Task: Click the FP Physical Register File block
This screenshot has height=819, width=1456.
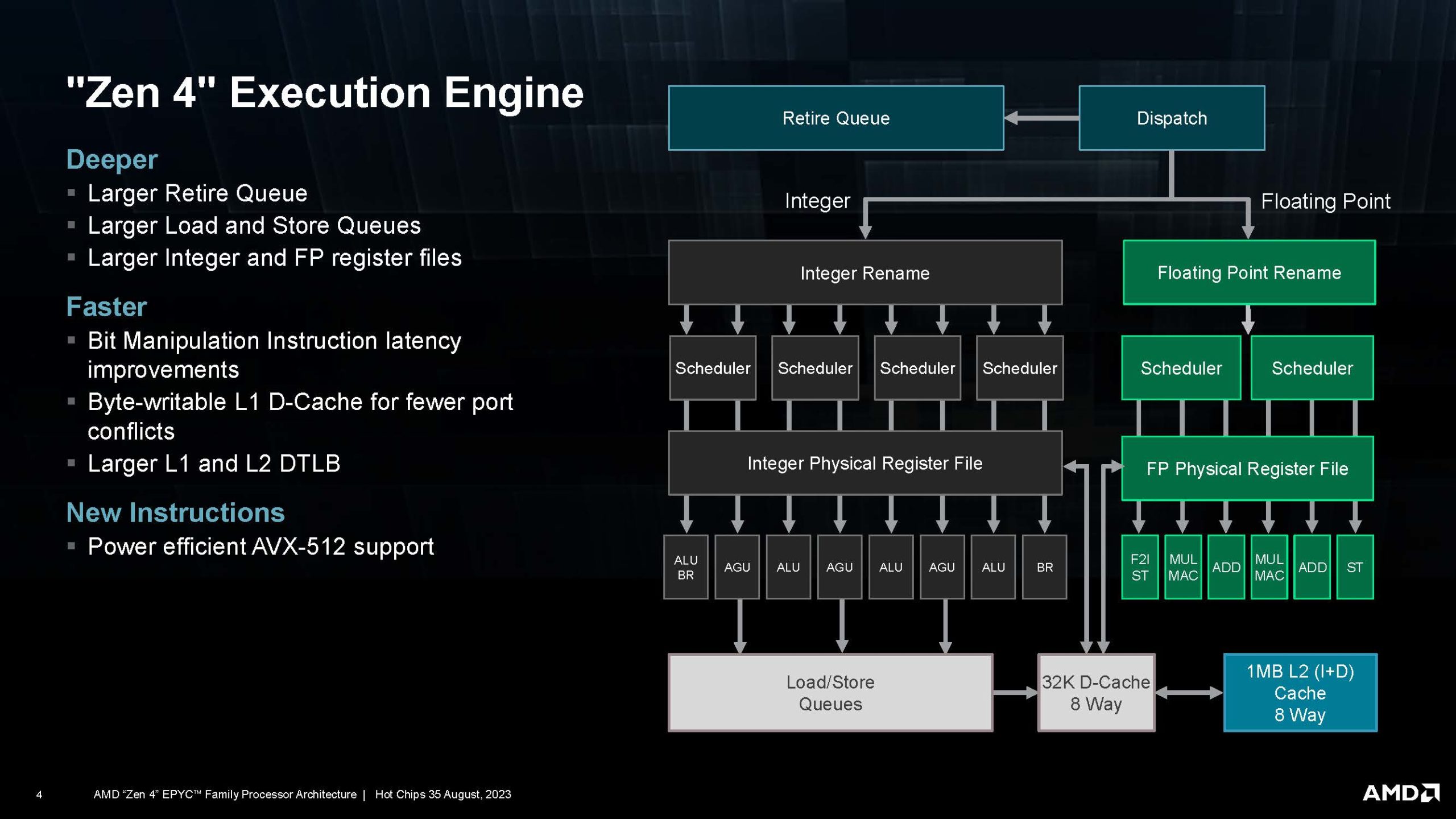Action: coord(1247,468)
